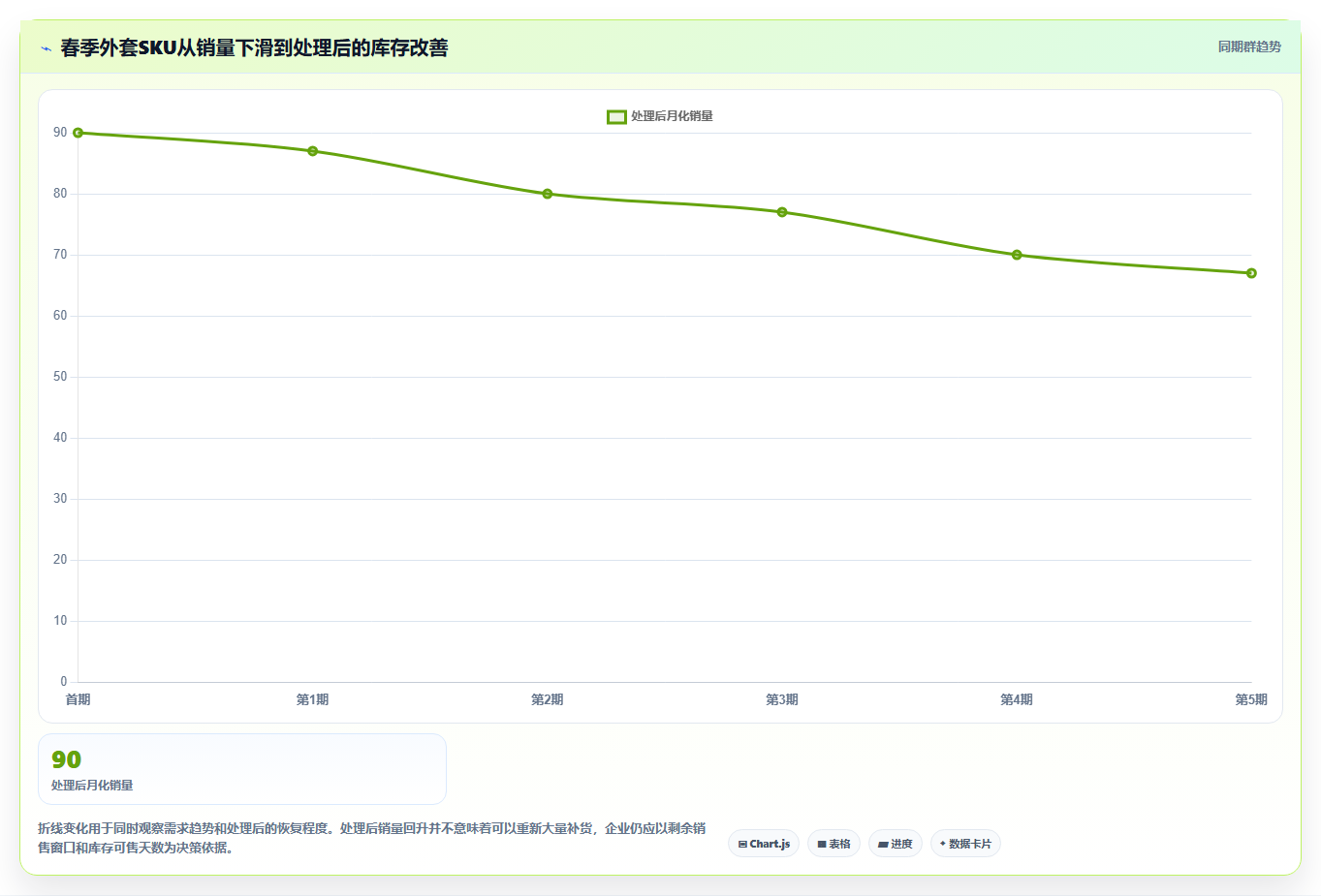
Task: Click the 第3期 x-axis label
Action: coord(781,699)
